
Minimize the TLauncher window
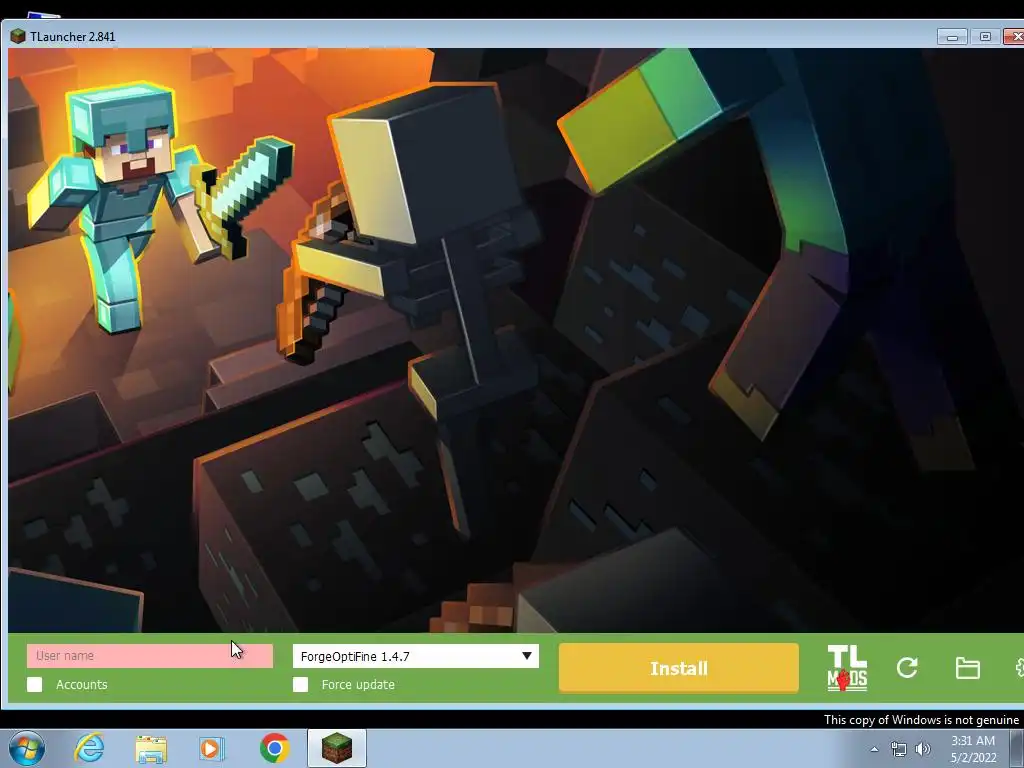point(952,37)
